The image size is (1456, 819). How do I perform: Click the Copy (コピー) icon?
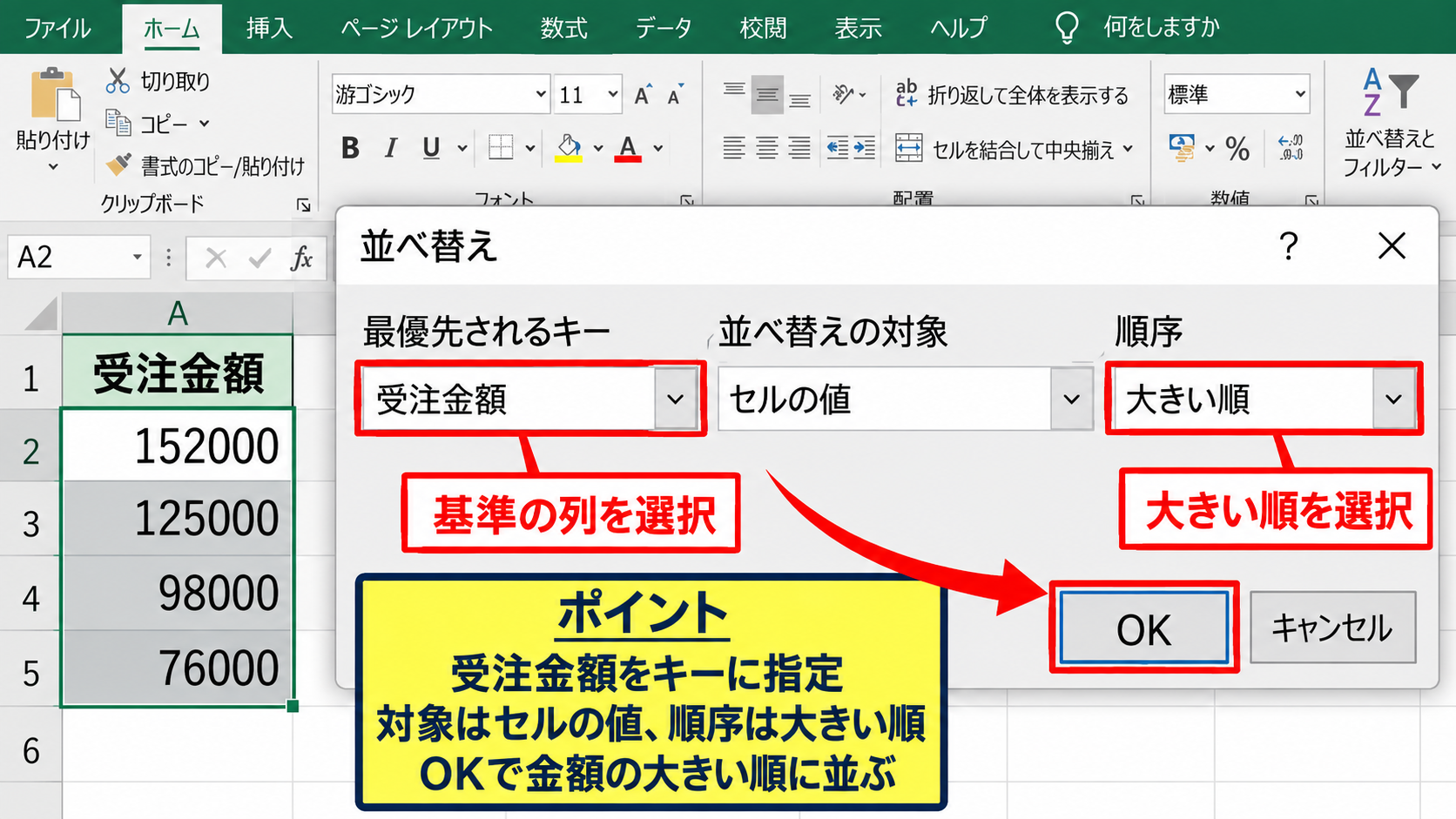pos(118,123)
